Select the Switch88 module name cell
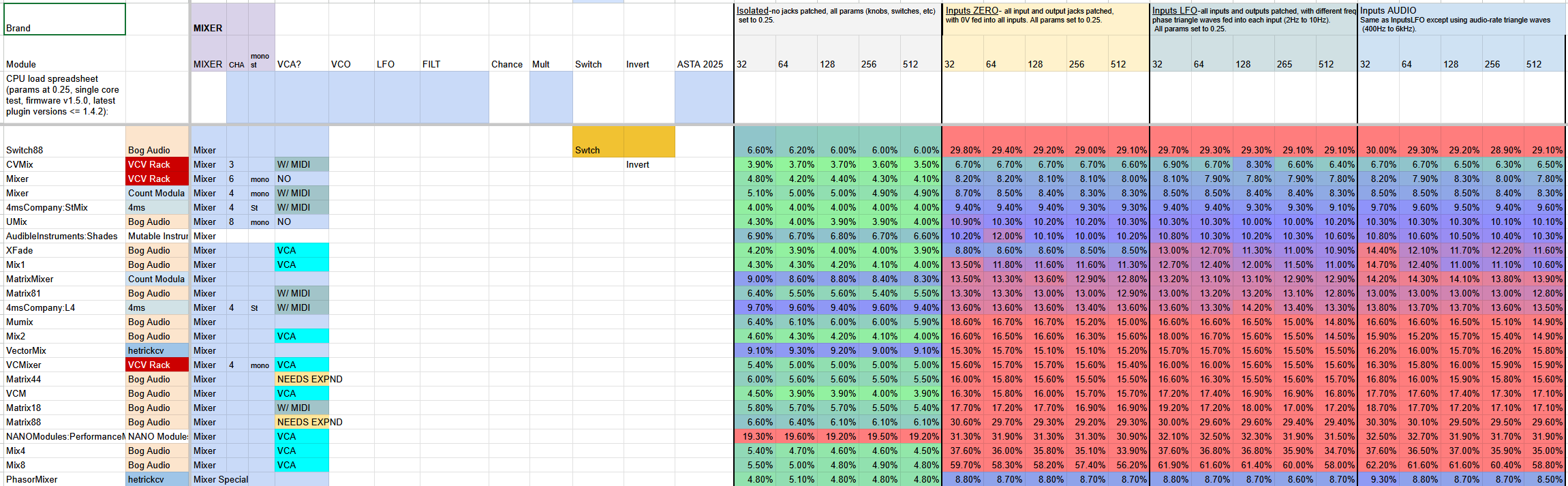 tap(64, 142)
